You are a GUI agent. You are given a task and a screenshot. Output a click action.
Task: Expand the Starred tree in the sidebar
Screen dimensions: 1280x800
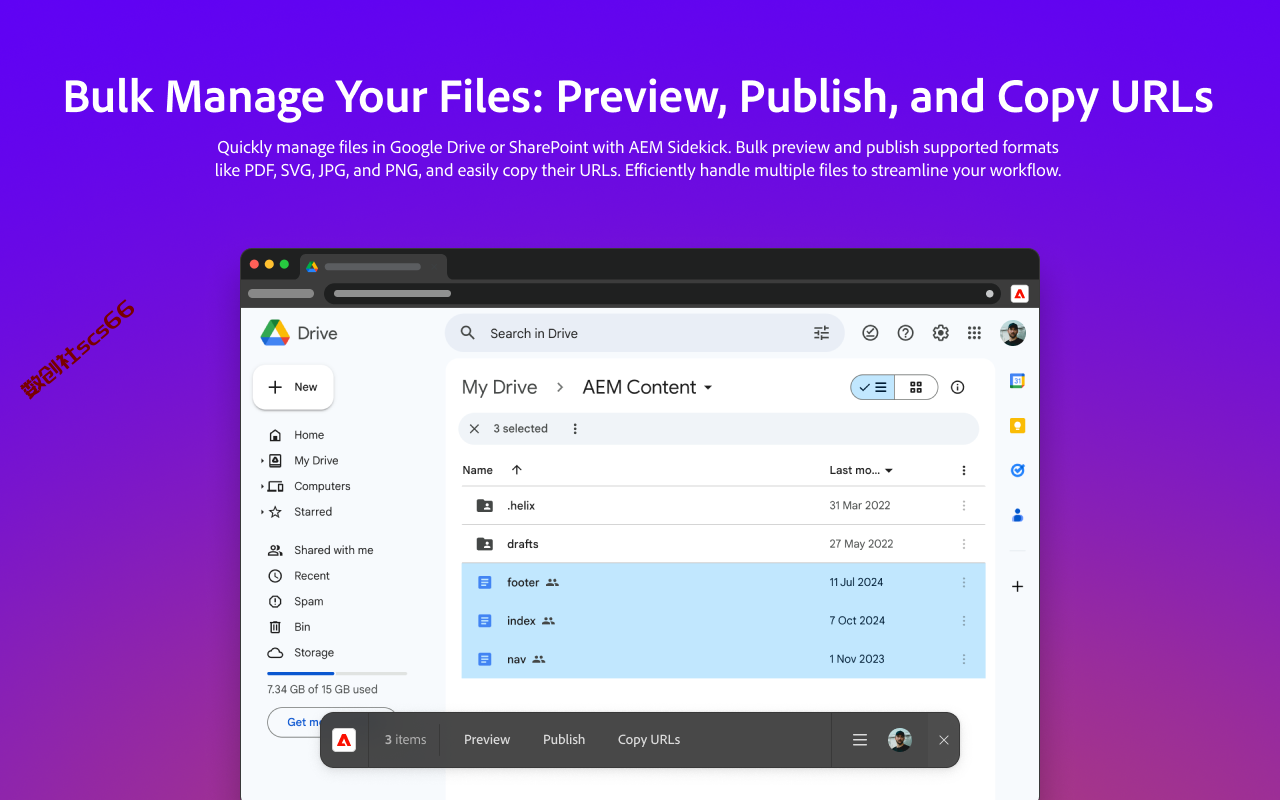coord(263,512)
